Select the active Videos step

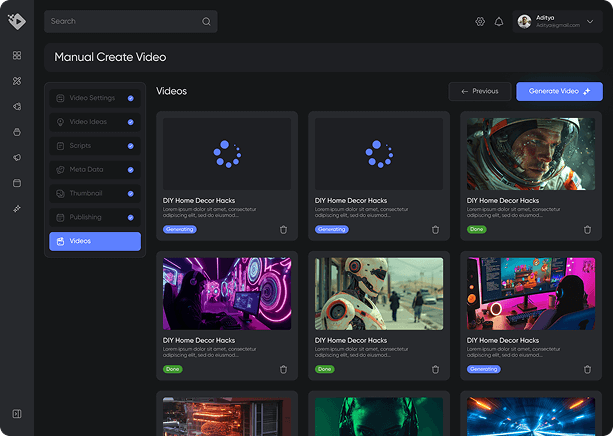(x=95, y=241)
